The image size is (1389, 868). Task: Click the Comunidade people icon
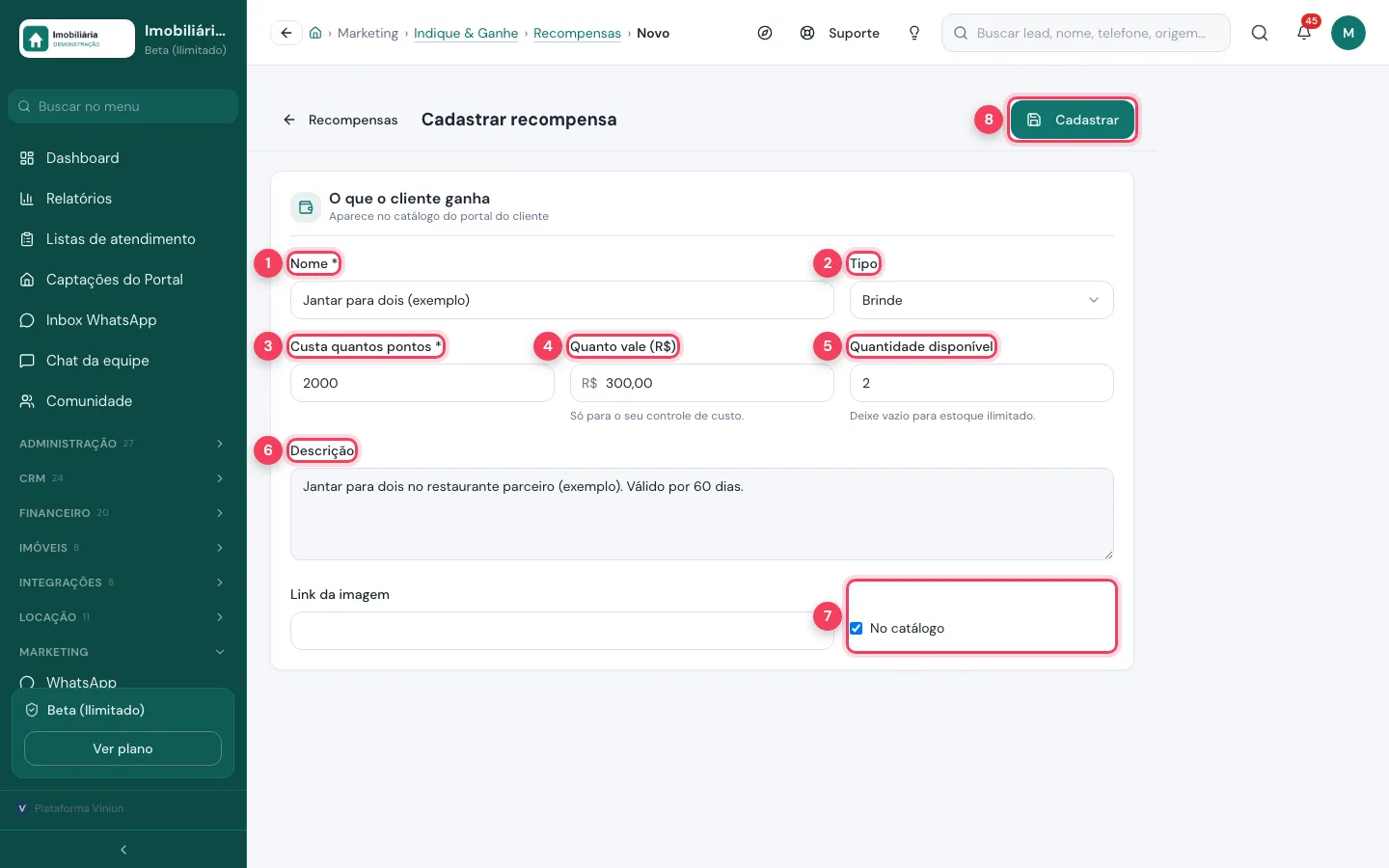(x=27, y=401)
